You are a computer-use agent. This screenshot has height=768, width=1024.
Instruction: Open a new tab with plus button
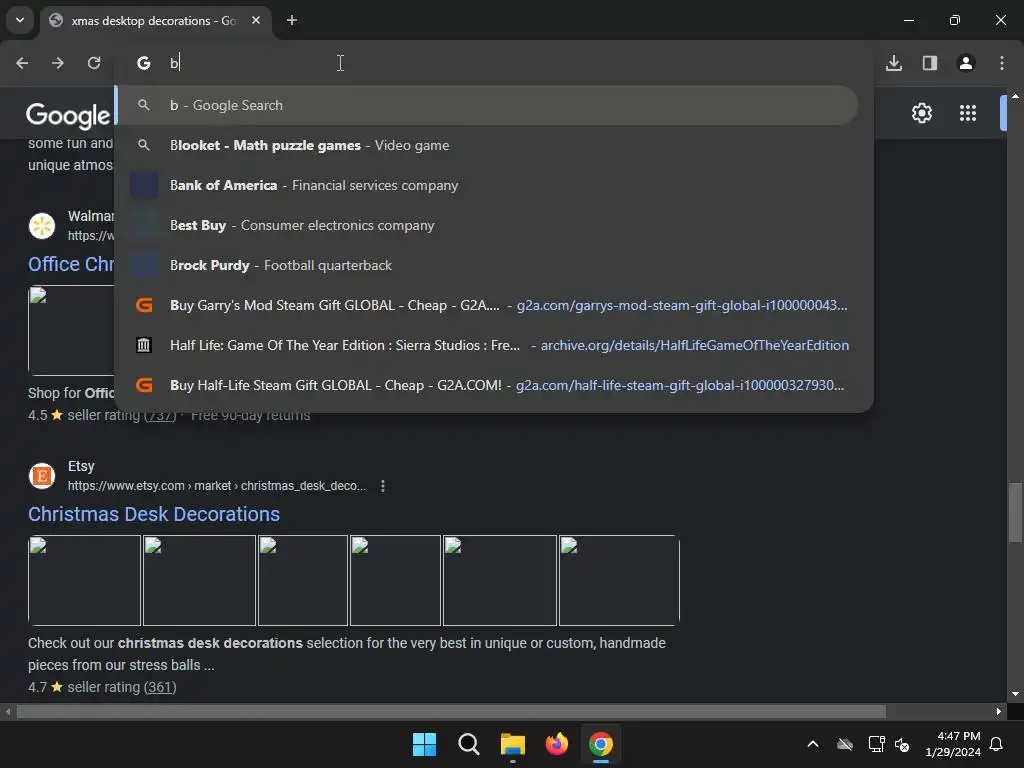(292, 20)
